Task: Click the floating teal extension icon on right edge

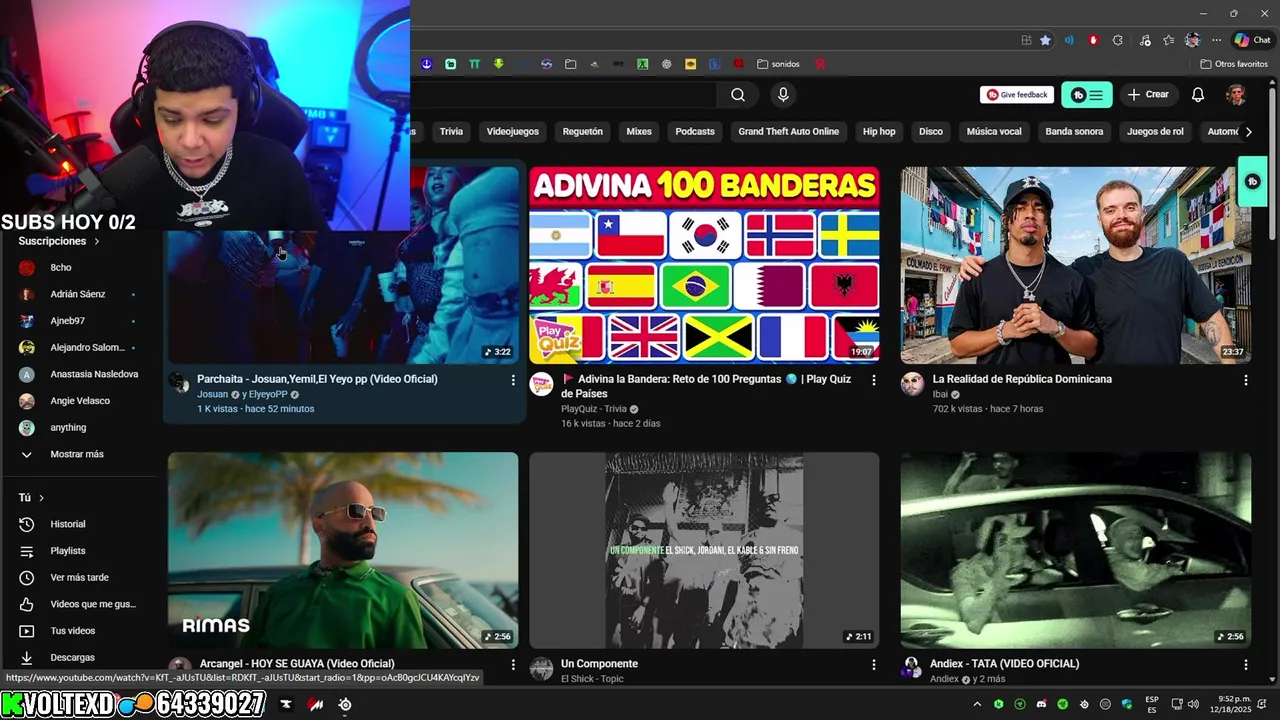Action: (x=1252, y=182)
